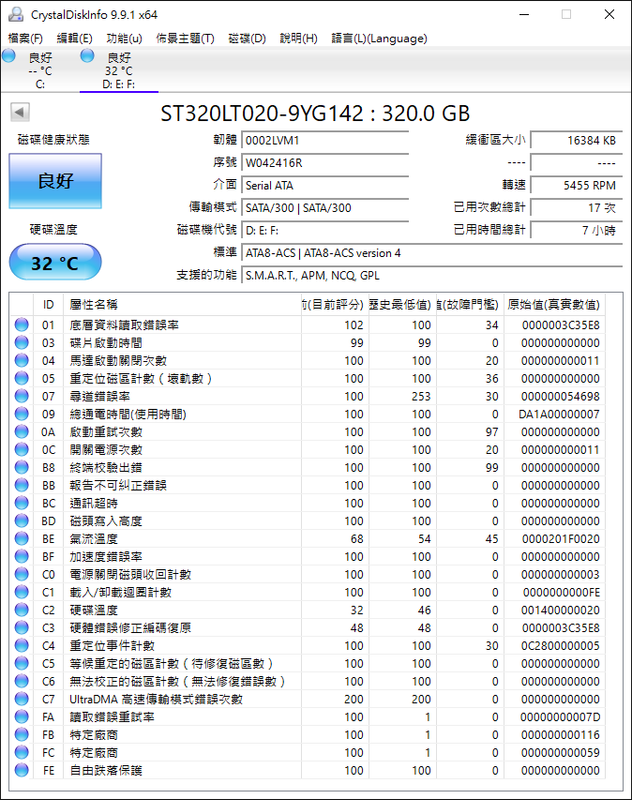
Task: Click the status orb for attribute 01
Action: 22,324
